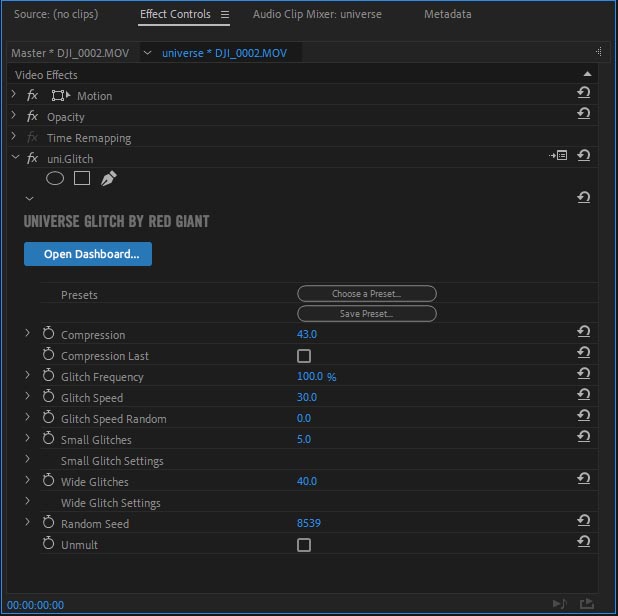The height and width of the screenshot is (616, 618).
Task: Select the Effect Controls tab
Action: pos(175,14)
